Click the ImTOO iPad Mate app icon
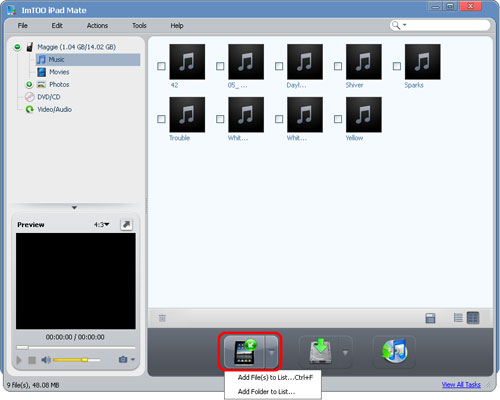The image size is (500, 400). [x=12, y=10]
